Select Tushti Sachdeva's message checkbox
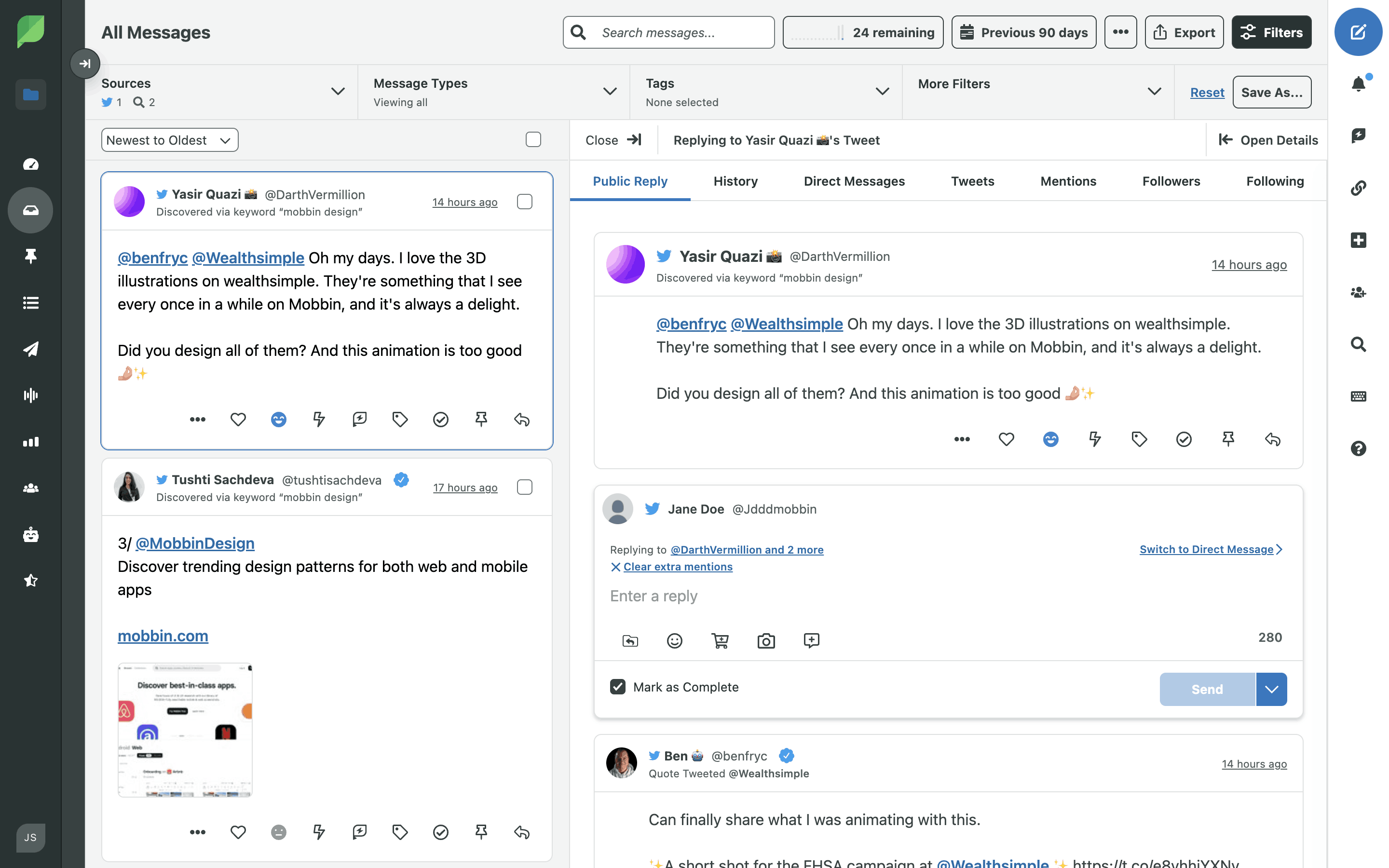Image resolution: width=1389 pixels, height=868 pixels. click(x=525, y=487)
